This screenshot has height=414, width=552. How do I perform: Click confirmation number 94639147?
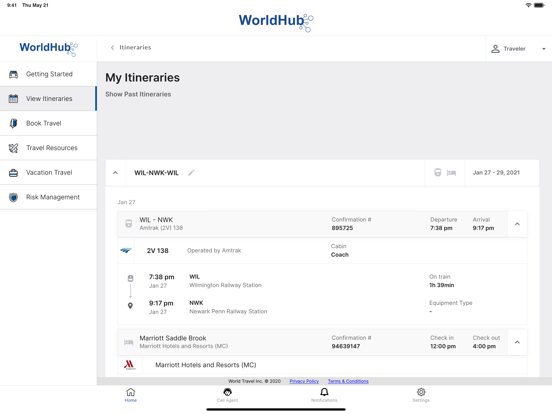pos(346,346)
